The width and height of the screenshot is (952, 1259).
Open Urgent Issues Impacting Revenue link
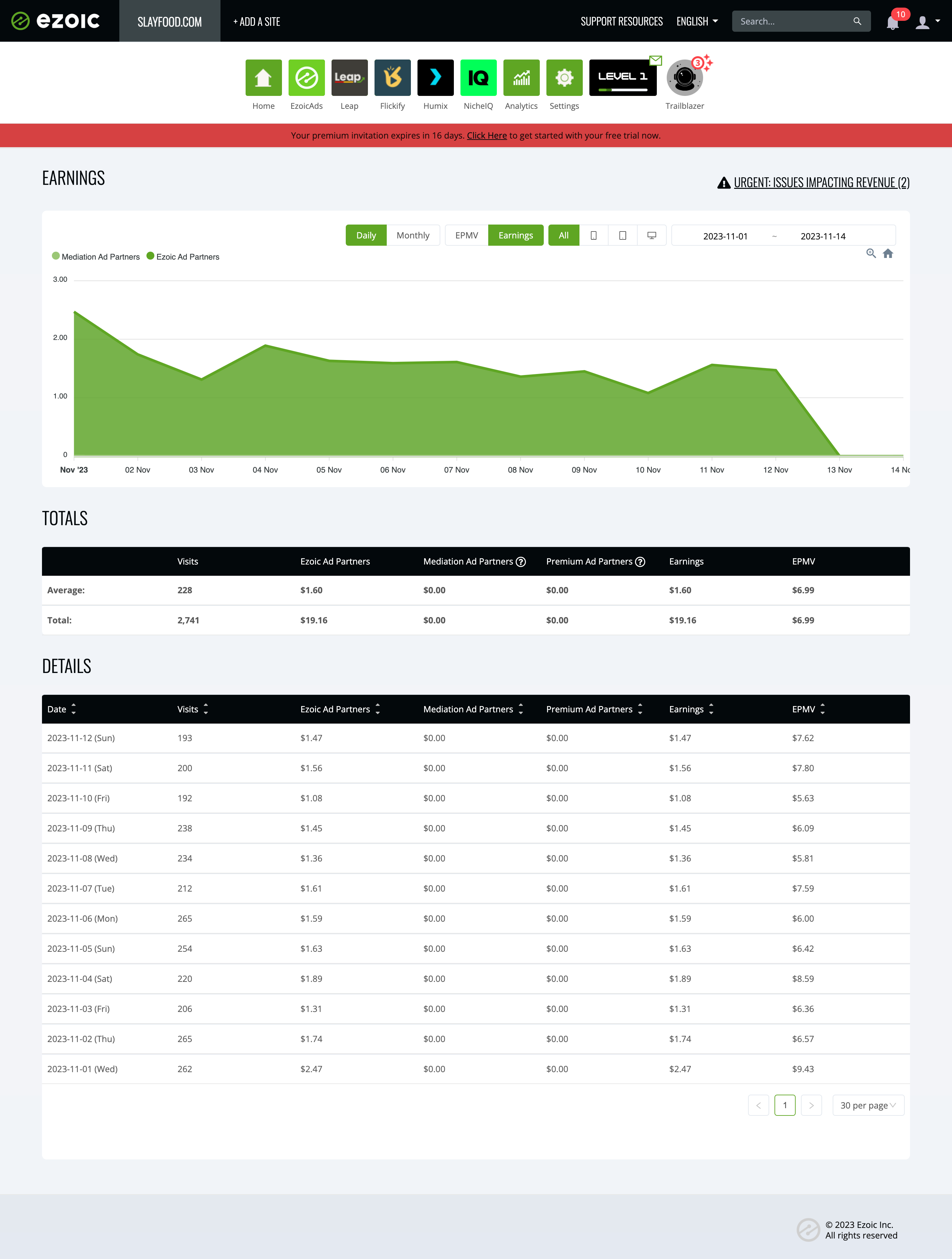pos(821,182)
